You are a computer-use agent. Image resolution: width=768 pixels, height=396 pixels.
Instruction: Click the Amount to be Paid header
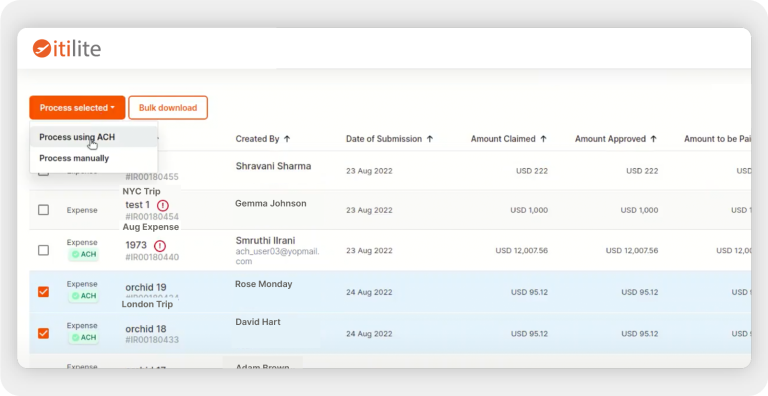(717, 139)
